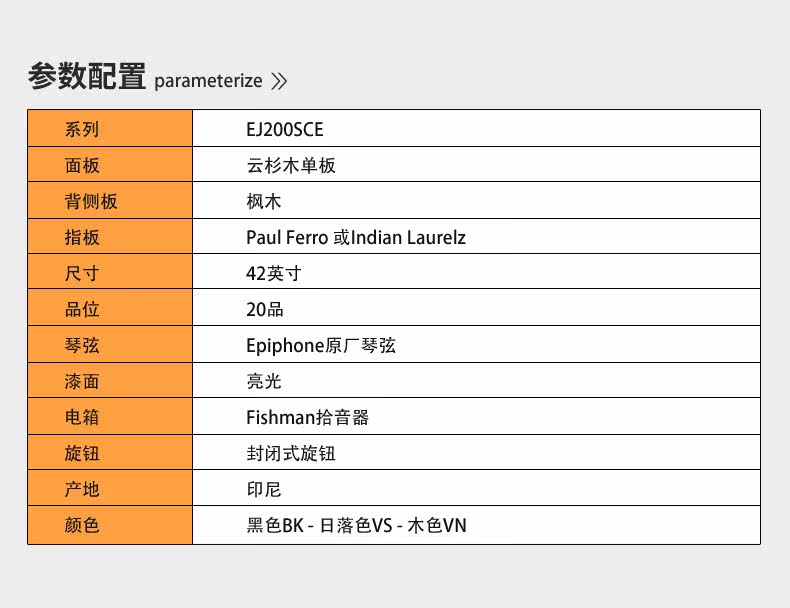
Task: Click the 云杉木单板 value
Action: coord(291,165)
